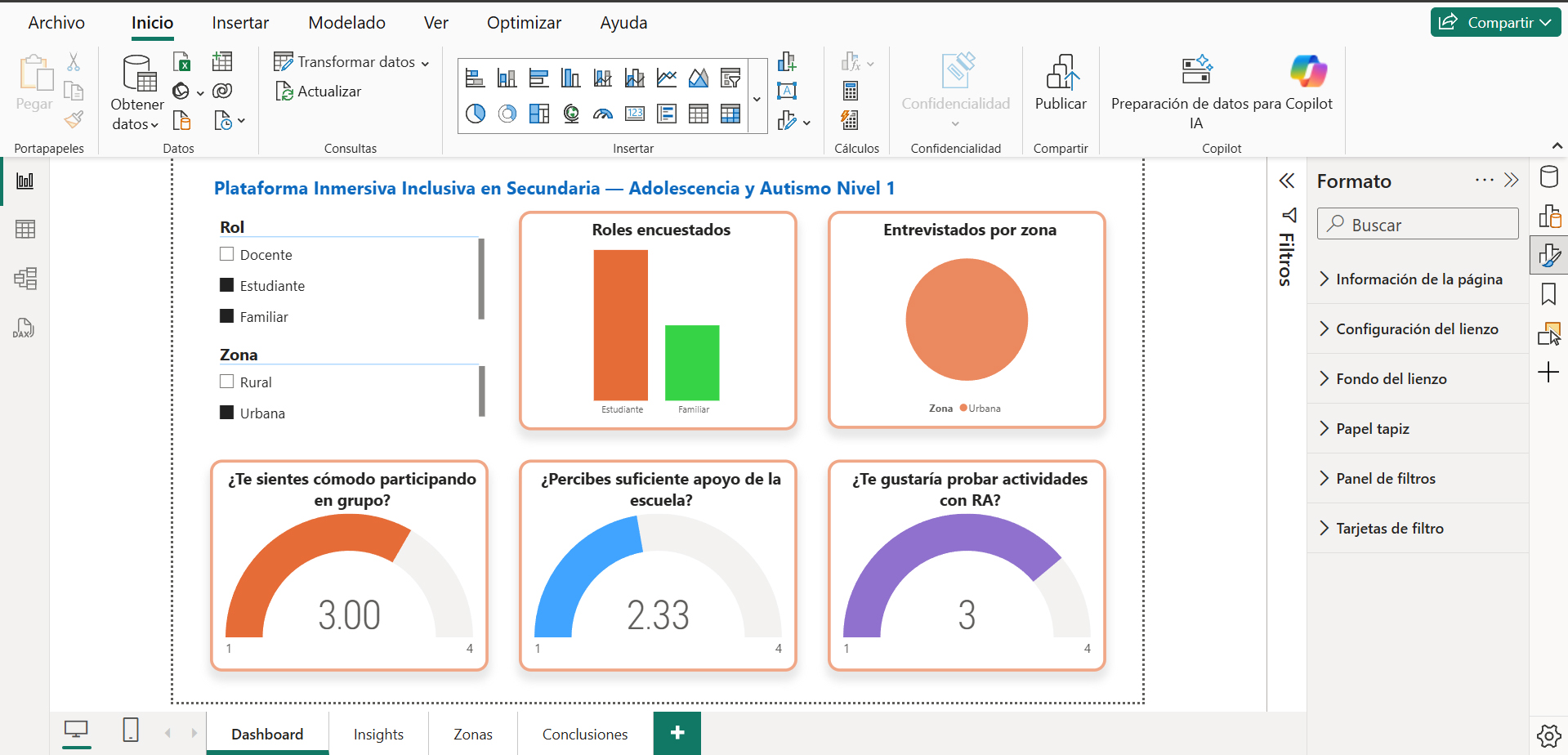1568x755 pixels.
Task: Check the Rural checkbox in the Zona slicer
Action: [x=227, y=382]
